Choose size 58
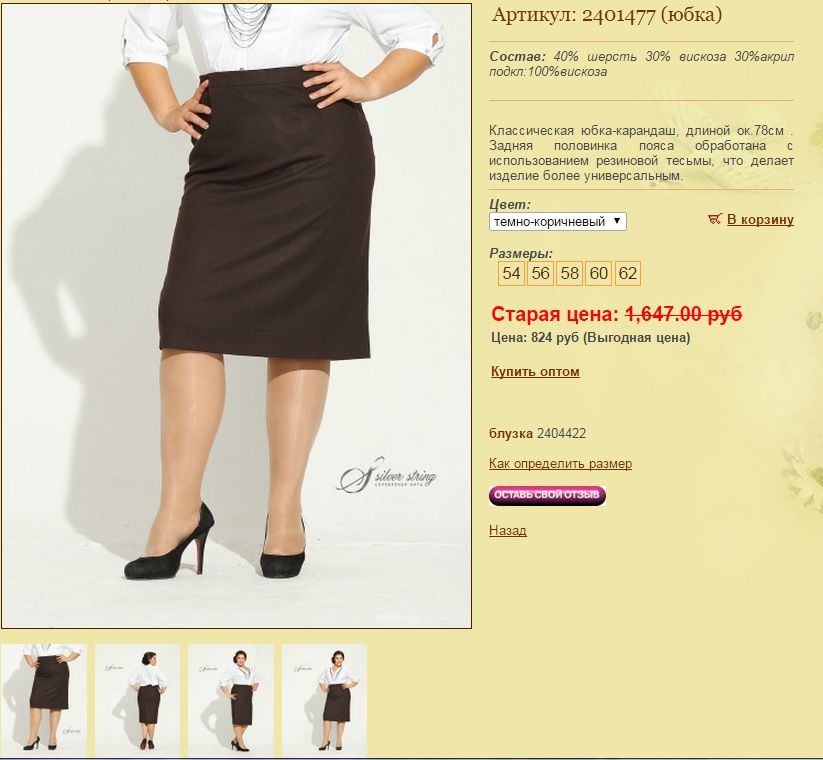 click(x=569, y=273)
